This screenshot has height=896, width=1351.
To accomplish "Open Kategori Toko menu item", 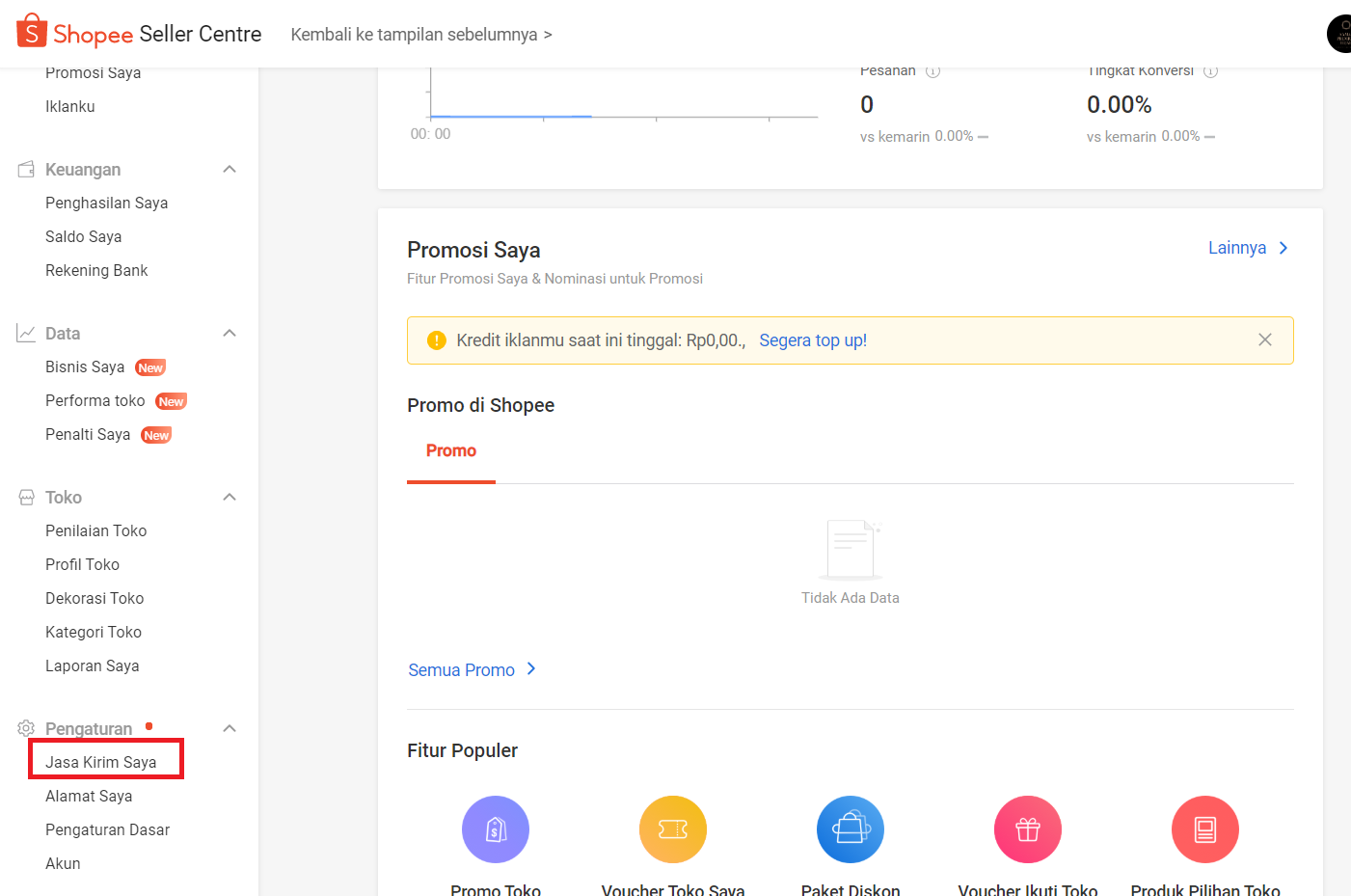I will click(x=94, y=632).
